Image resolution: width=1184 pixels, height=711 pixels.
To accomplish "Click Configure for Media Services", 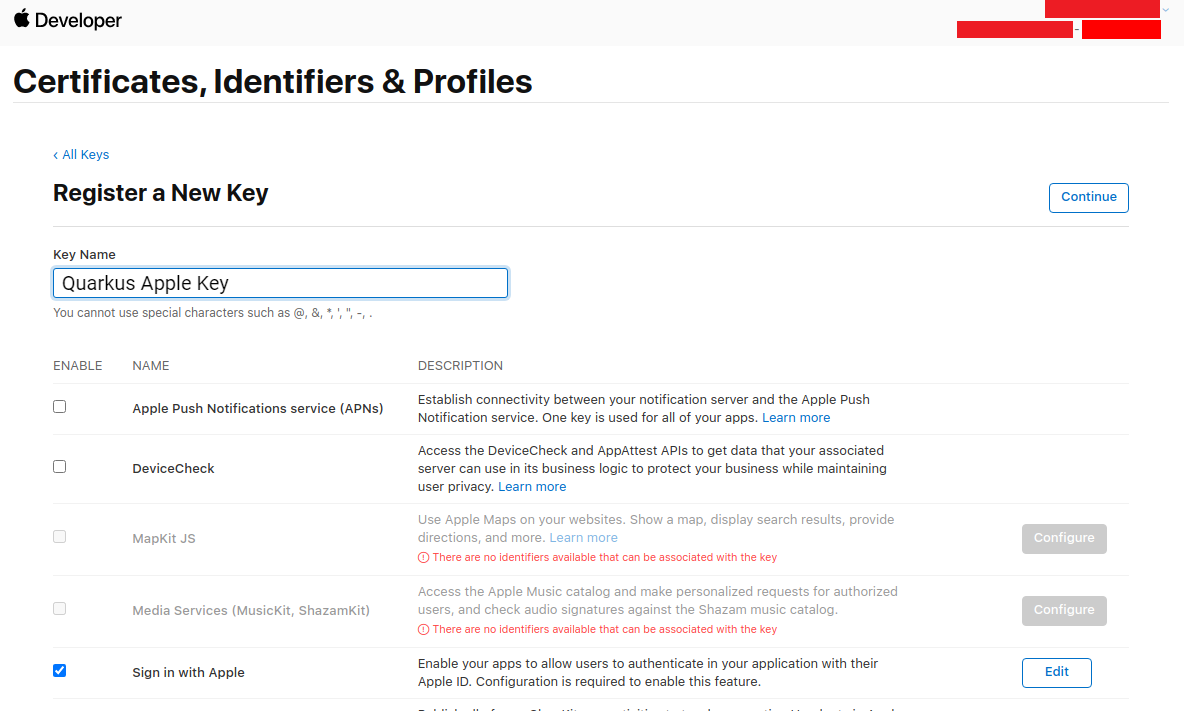I will 1064,610.
